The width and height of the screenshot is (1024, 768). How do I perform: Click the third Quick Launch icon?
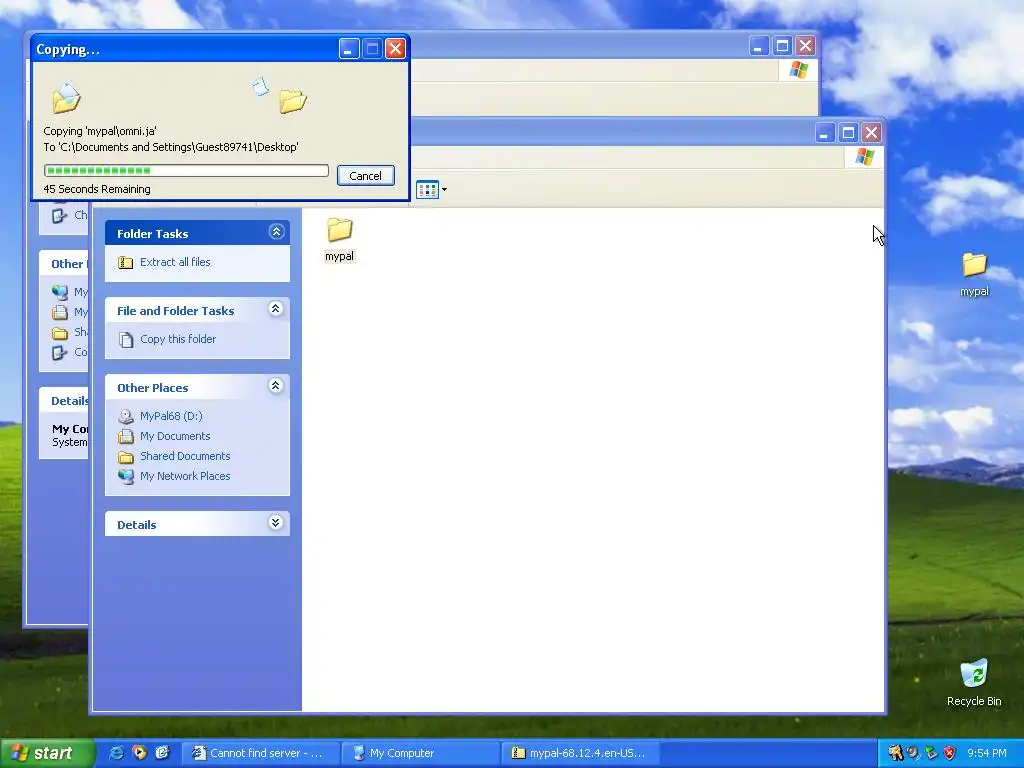162,753
